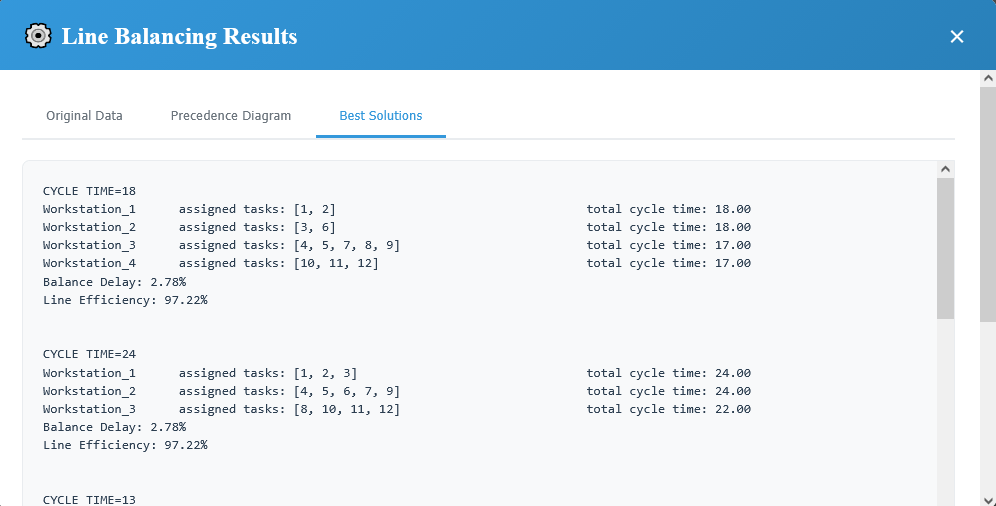The image size is (996, 506).
Task: Click the results panel scrollbar up arrow
Action: tap(945, 169)
